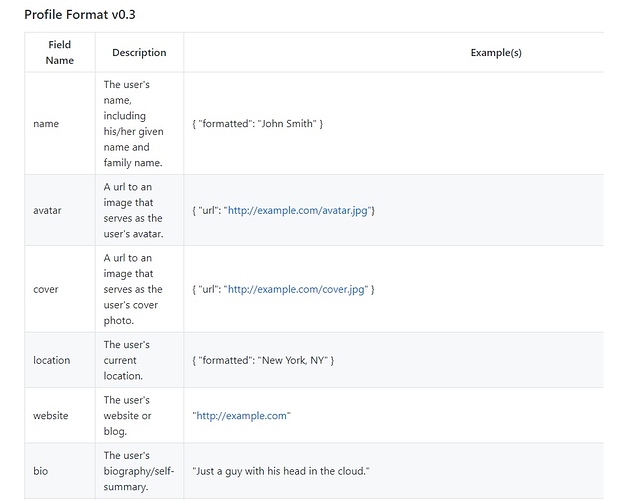Click the name field description text

click(x=134, y=124)
